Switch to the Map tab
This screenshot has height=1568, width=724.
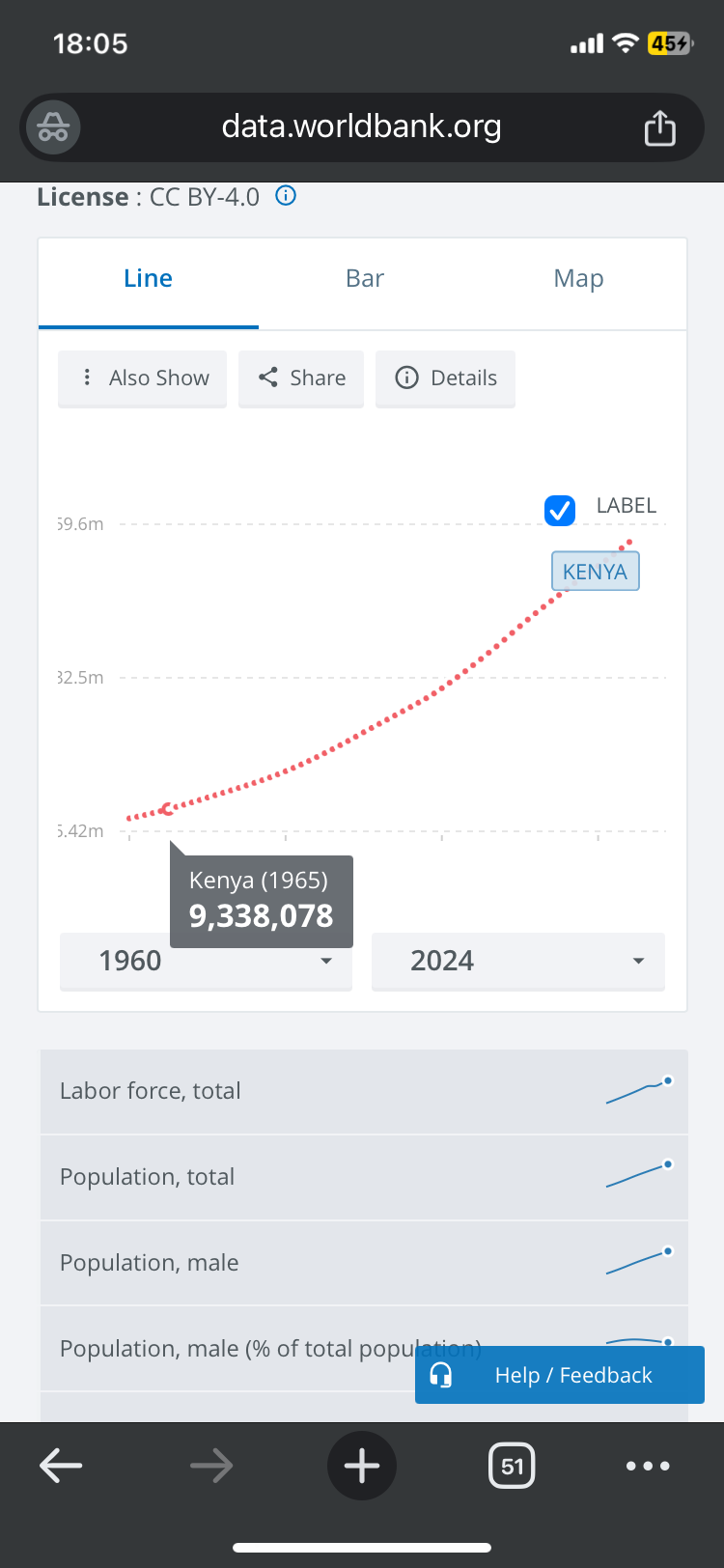(x=578, y=279)
